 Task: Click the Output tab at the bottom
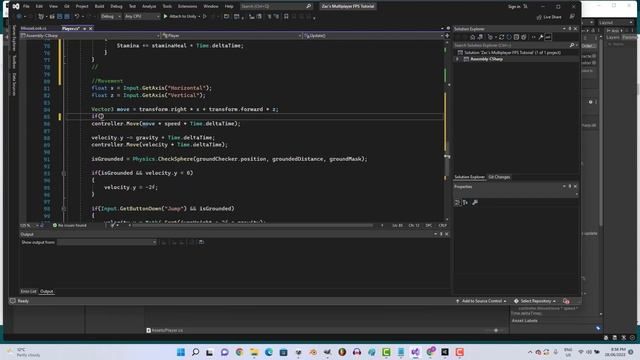[47, 291]
